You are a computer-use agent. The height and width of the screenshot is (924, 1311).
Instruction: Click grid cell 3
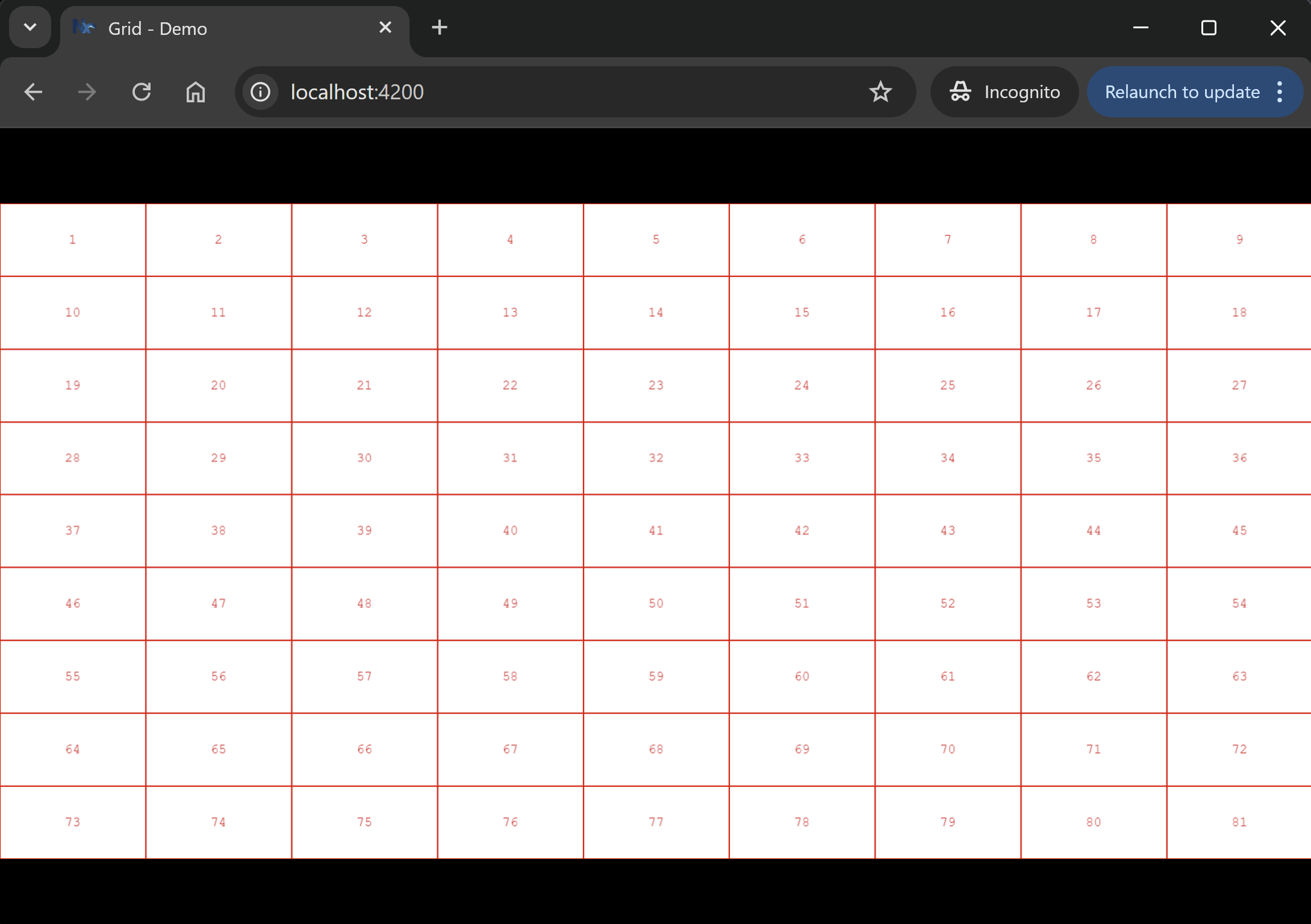[x=364, y=240]
